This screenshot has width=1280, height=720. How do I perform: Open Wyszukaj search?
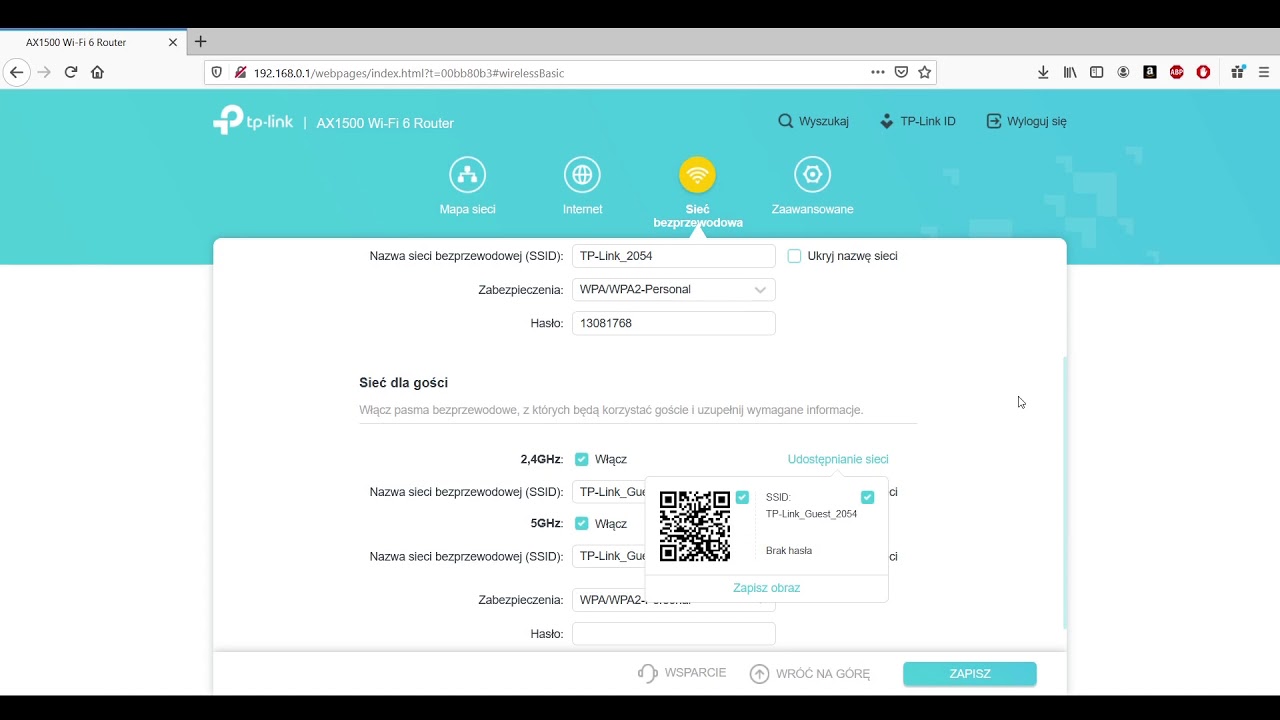[813, 121]
